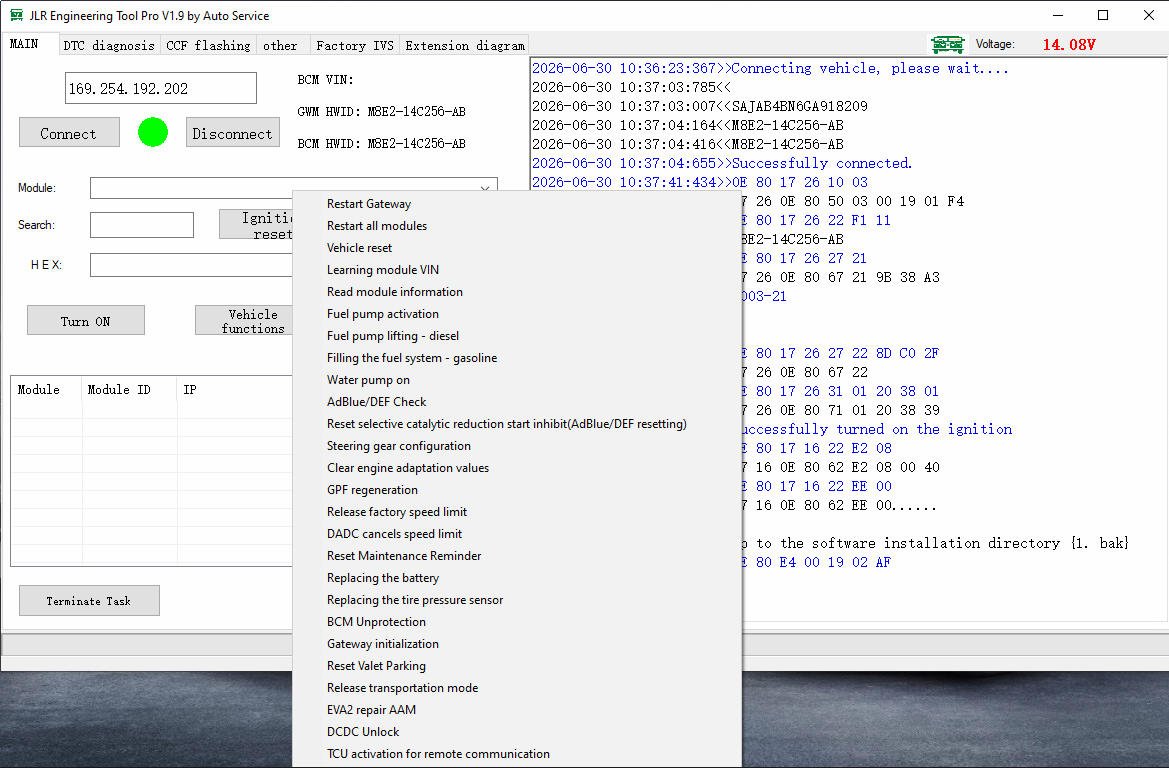Minimize the JLR Engineering Tool window

coord(1057,15)
